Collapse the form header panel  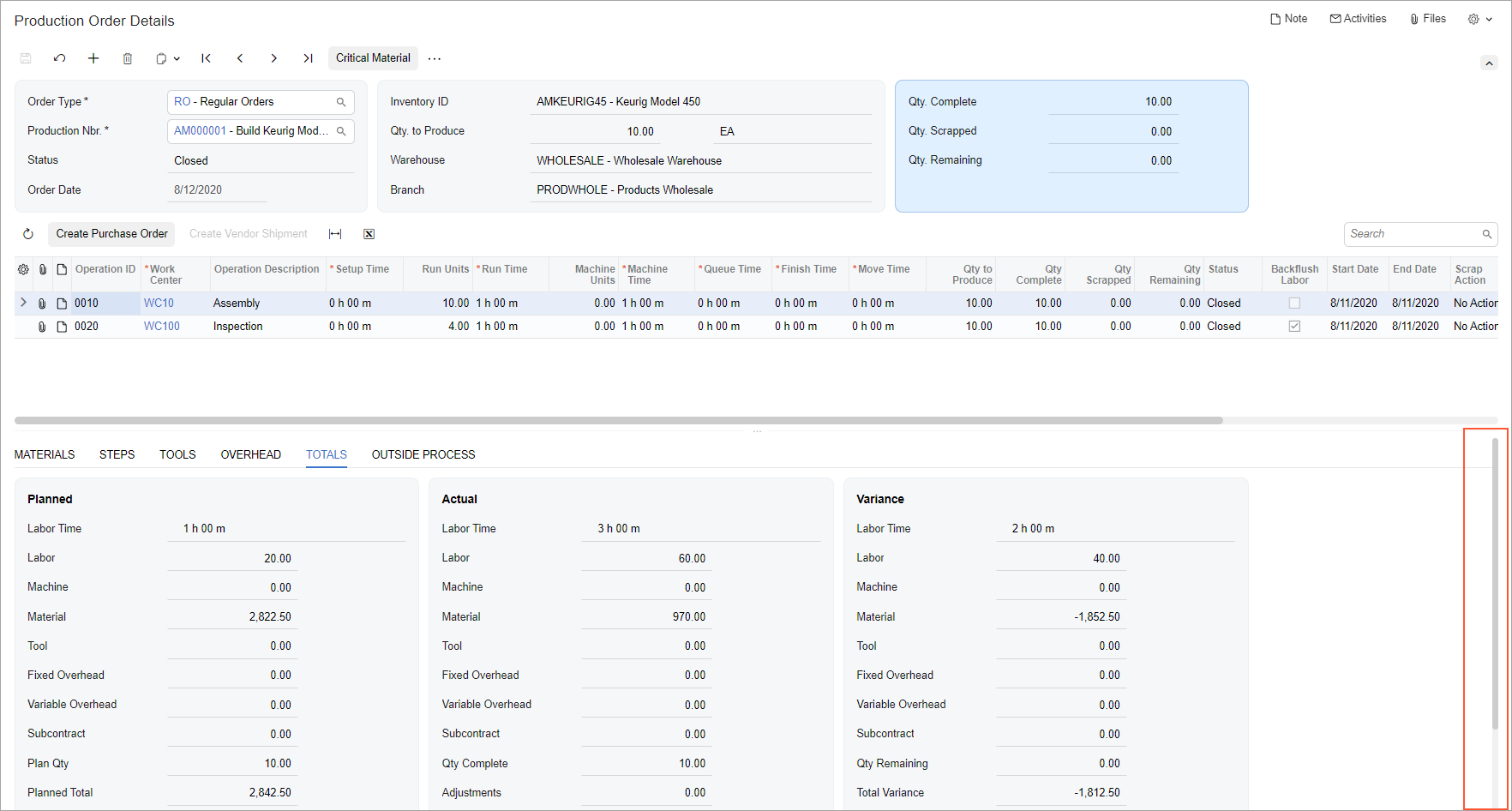[1489, 63]
